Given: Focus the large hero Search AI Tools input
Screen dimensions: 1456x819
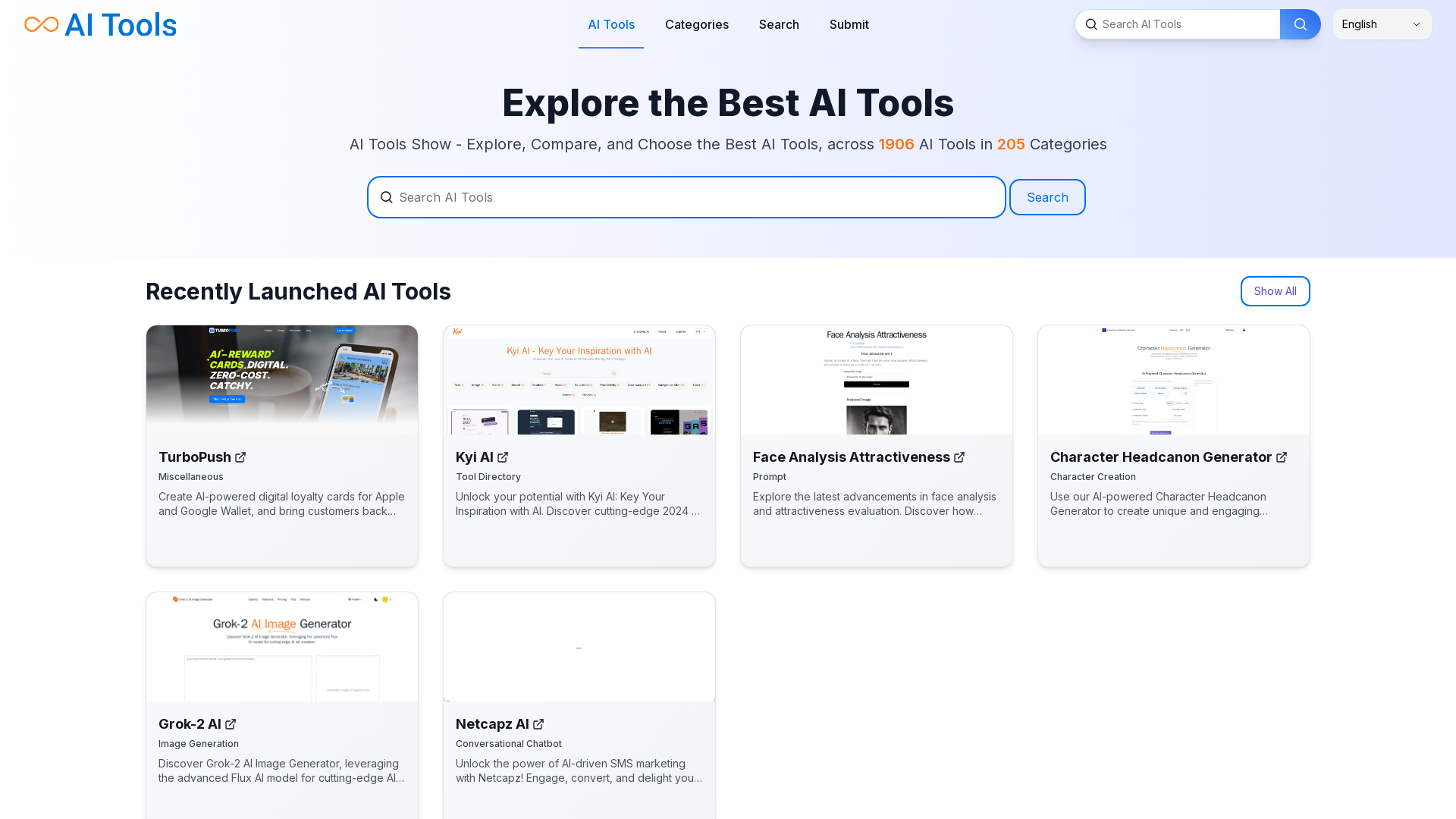Looking at the screenshot, I should (686, 197).
